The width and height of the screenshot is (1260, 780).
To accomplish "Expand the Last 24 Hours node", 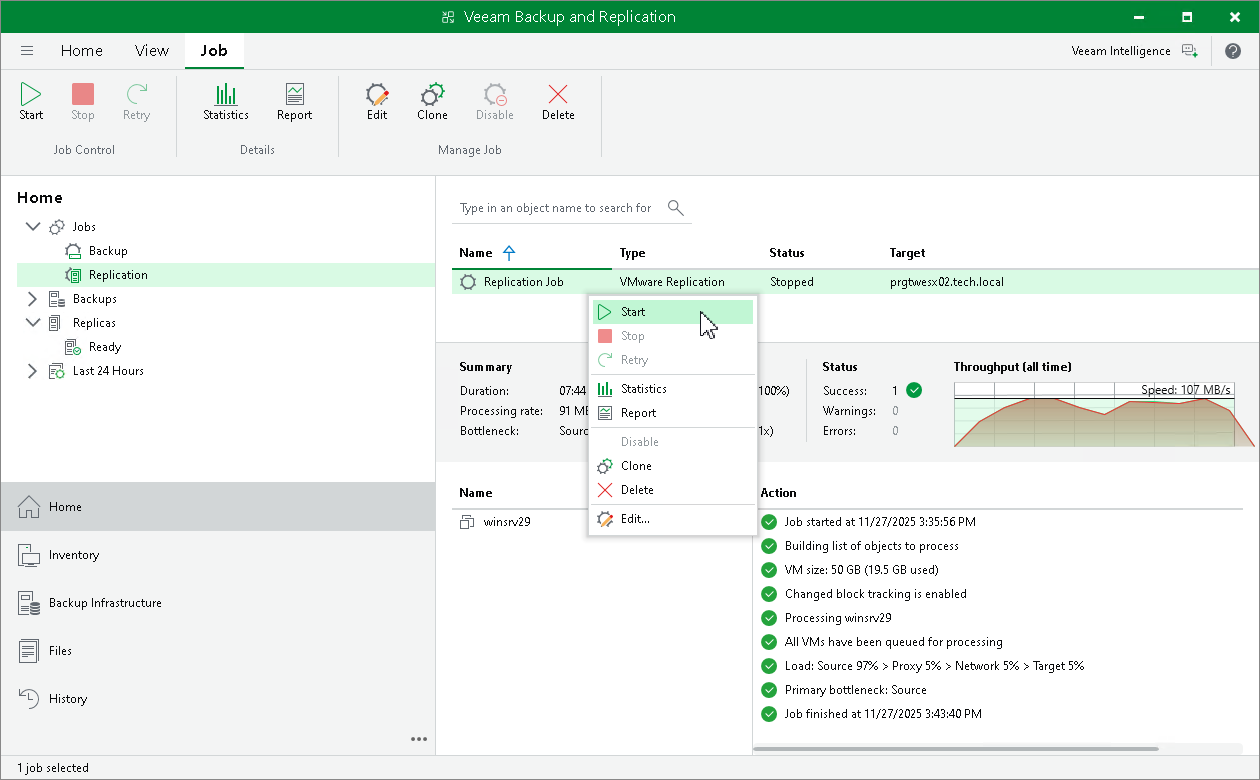I will [x=32, y=371].
